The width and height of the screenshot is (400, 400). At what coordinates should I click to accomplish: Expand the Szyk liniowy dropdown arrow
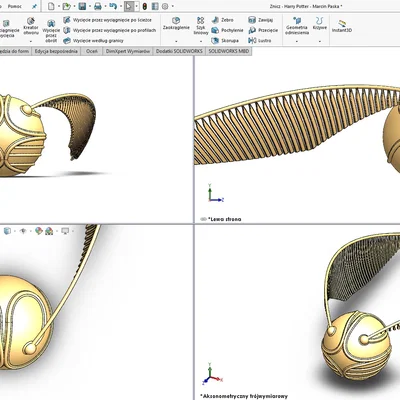pyautogui.click(x=201, y=41)
